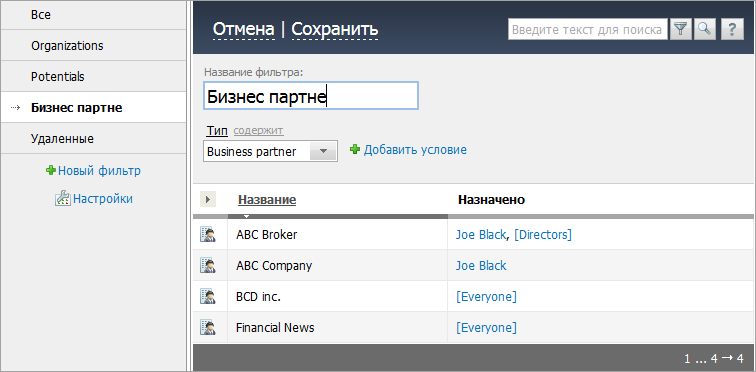This screenshot has height=372, width=756.
Task: Click the contact icon in ABC Company row
Action: pos(207,266)
